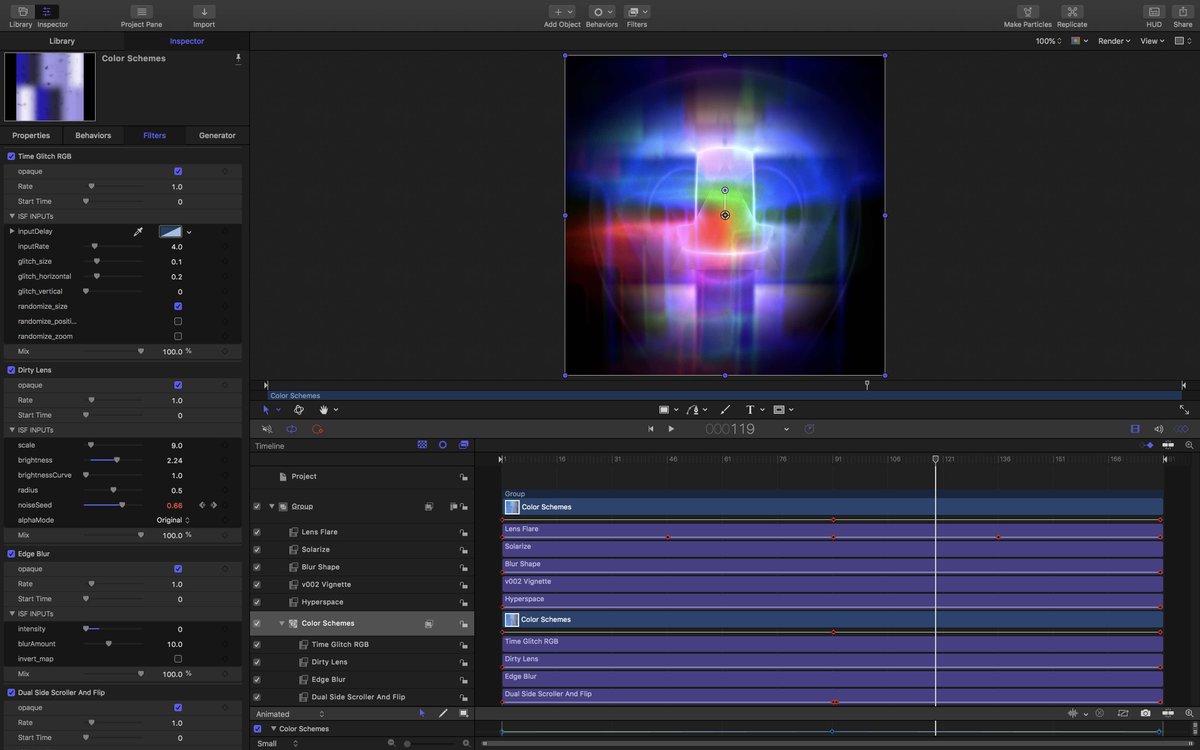Screen dimensions: 1200x750
Task: Open the Add Object menu button
Action: [561, 12]
